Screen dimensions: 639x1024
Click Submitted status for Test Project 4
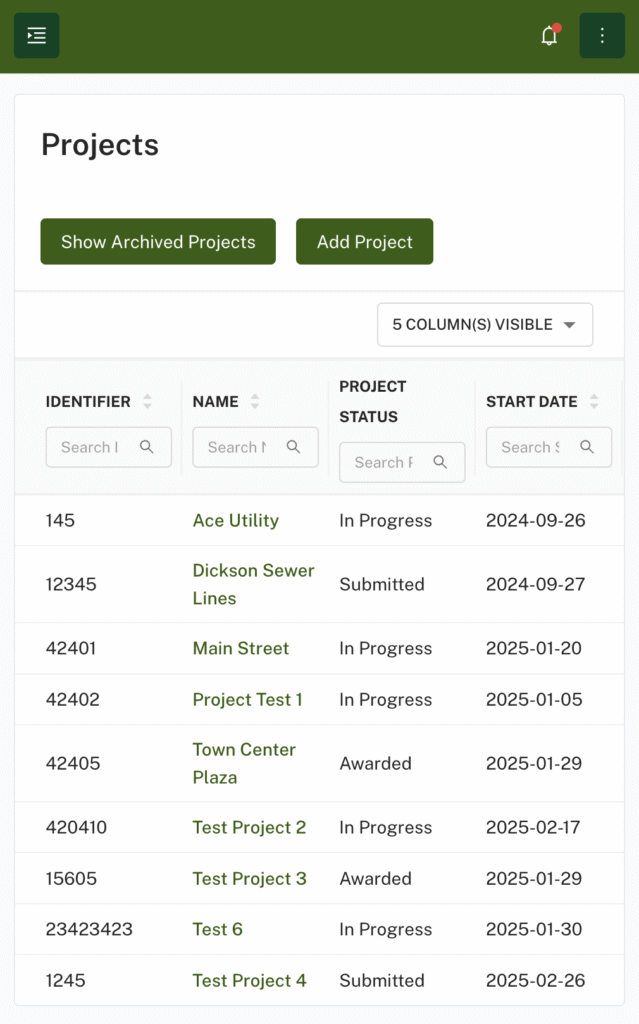(382, 980)
